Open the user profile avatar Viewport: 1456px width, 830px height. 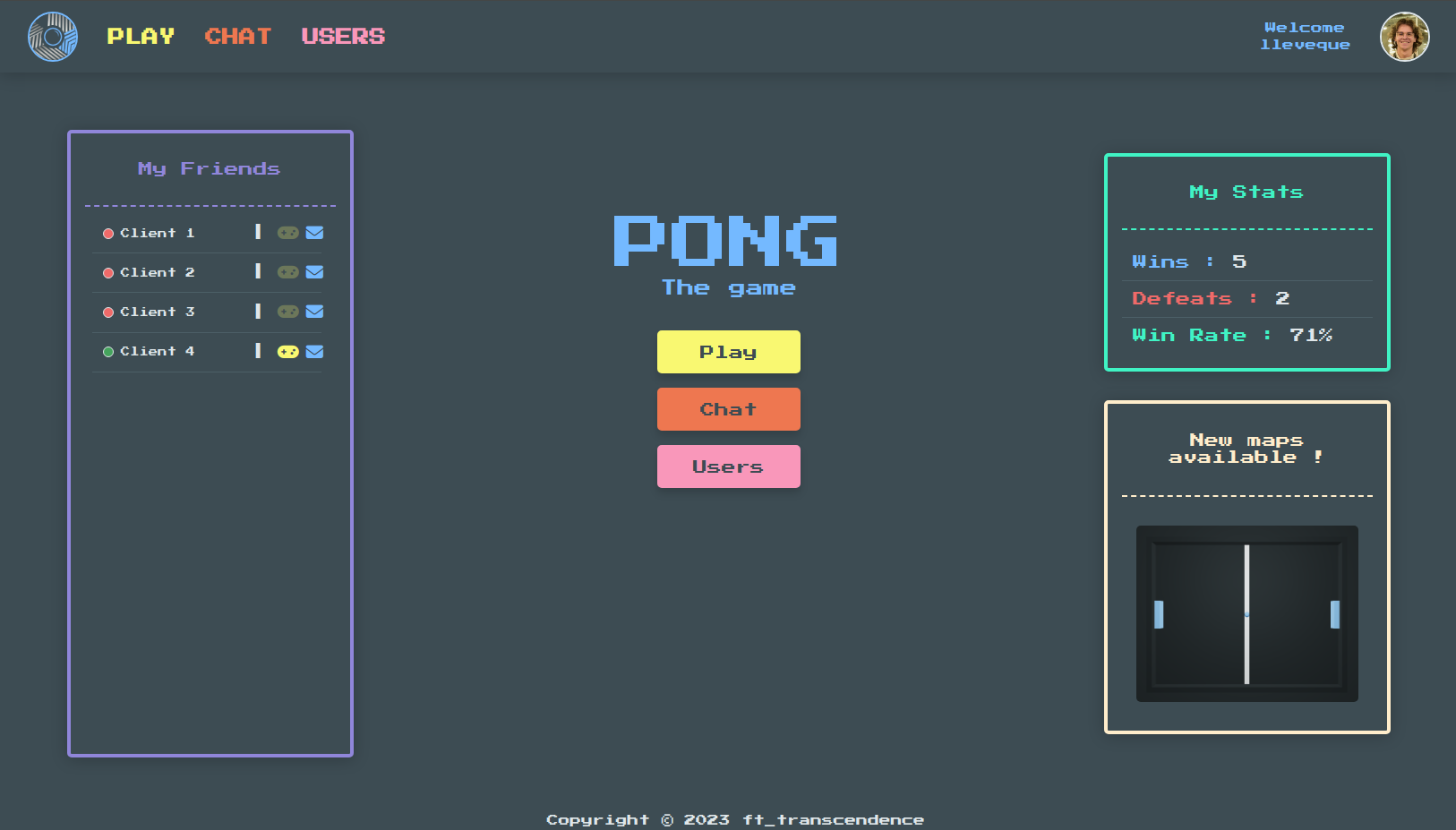[x=1404, y=37]
